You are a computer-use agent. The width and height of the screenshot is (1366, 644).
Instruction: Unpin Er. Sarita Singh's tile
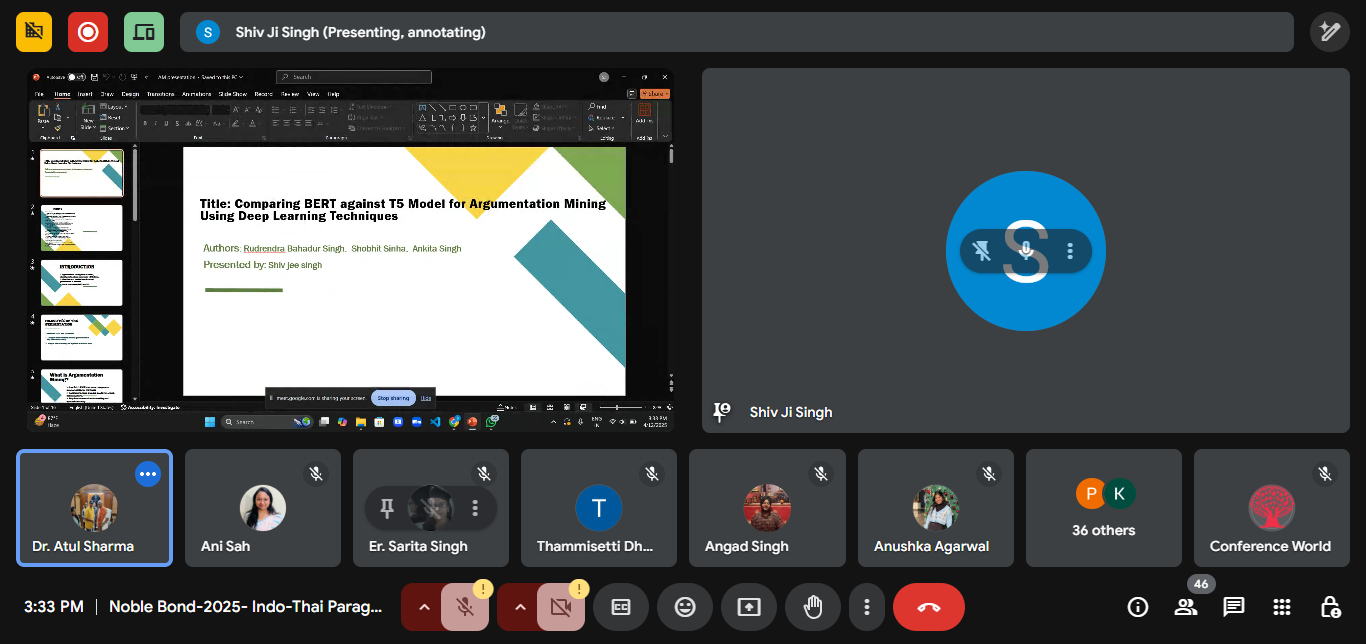click(386, 508)
